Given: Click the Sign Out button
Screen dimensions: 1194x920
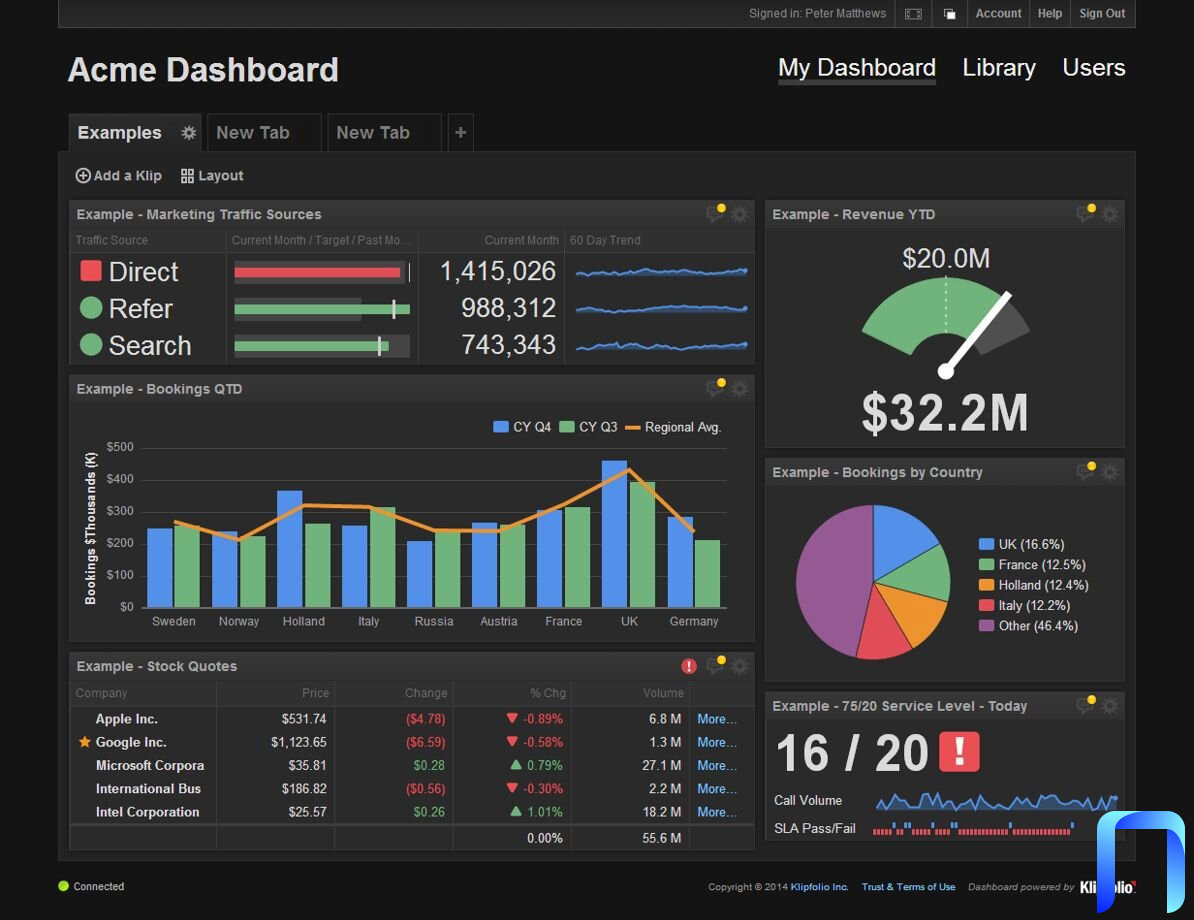Looking at the screenshot, I should 1102,14.
